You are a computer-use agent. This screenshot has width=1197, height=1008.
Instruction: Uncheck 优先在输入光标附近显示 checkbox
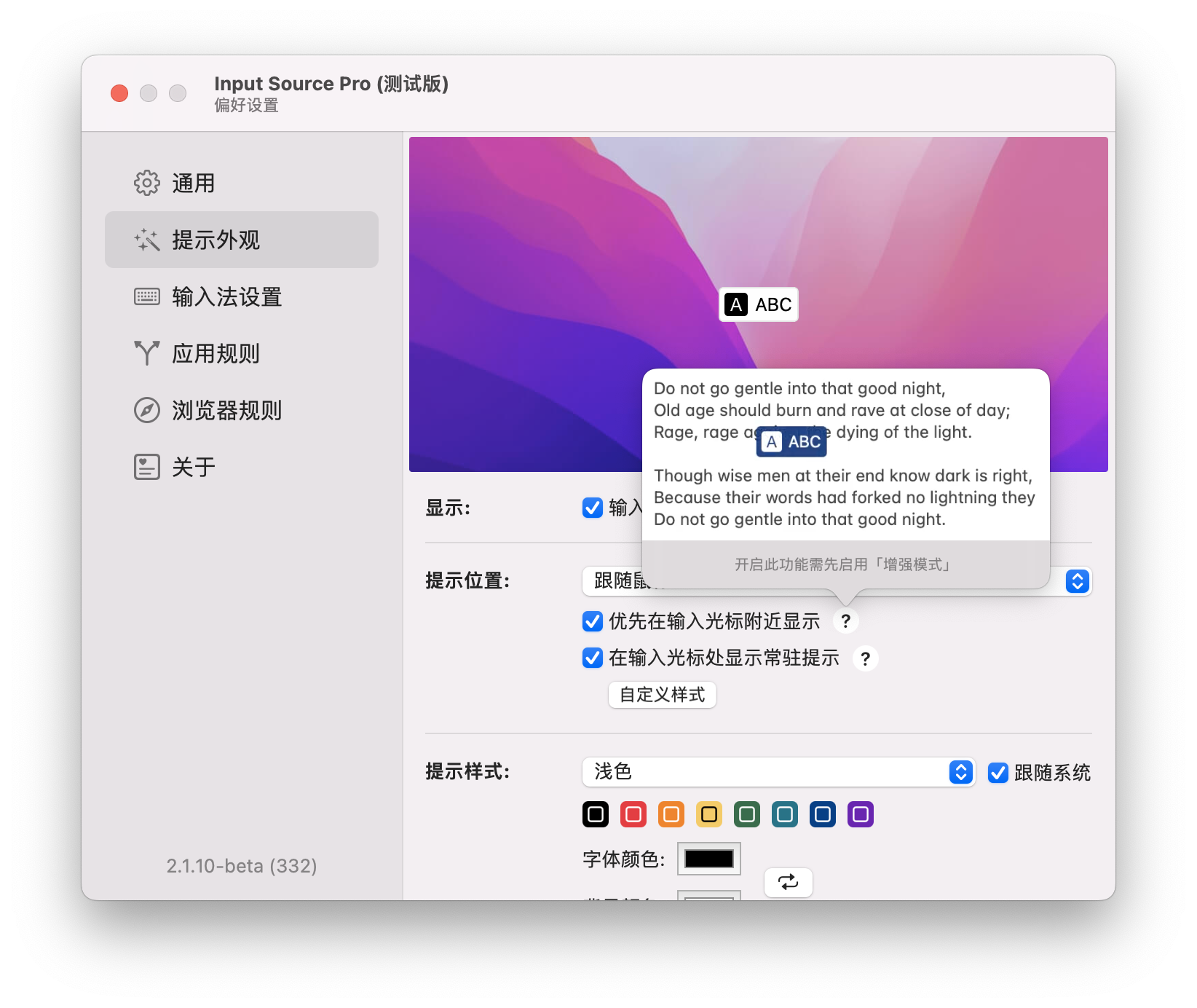click(x=593, y=621)
